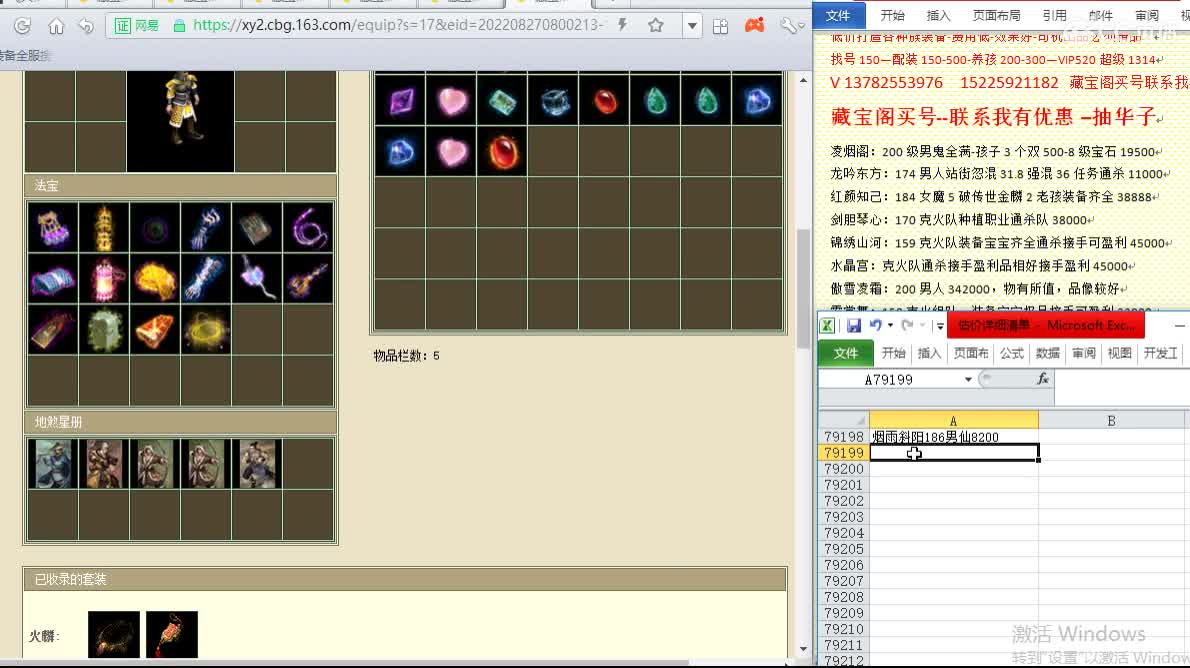Open the address bar dropdown arrow
This screenshot has width=1190, height=668.
point(692,26)
